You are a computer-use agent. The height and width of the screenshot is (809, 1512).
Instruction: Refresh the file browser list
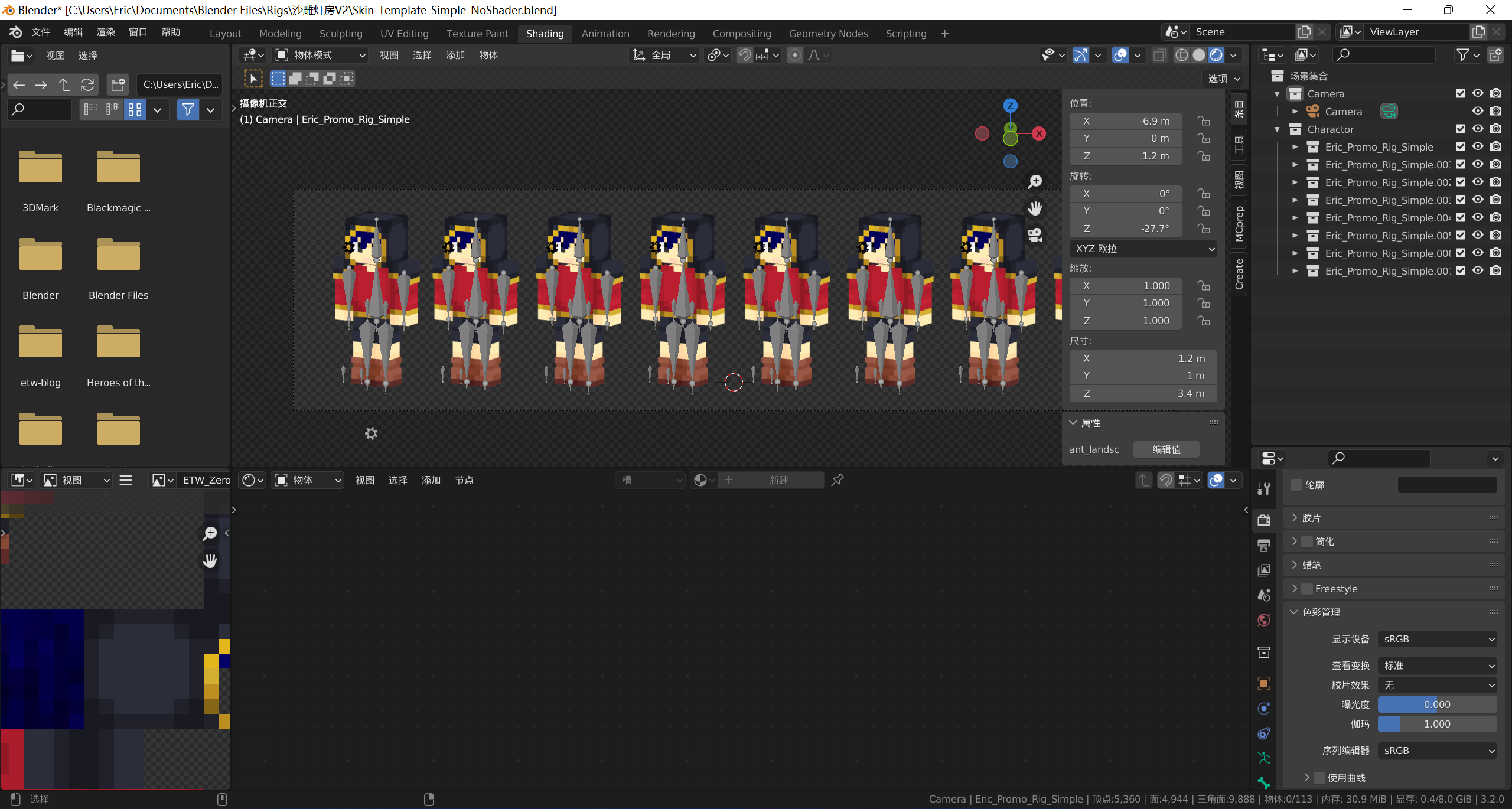(87, 85)
